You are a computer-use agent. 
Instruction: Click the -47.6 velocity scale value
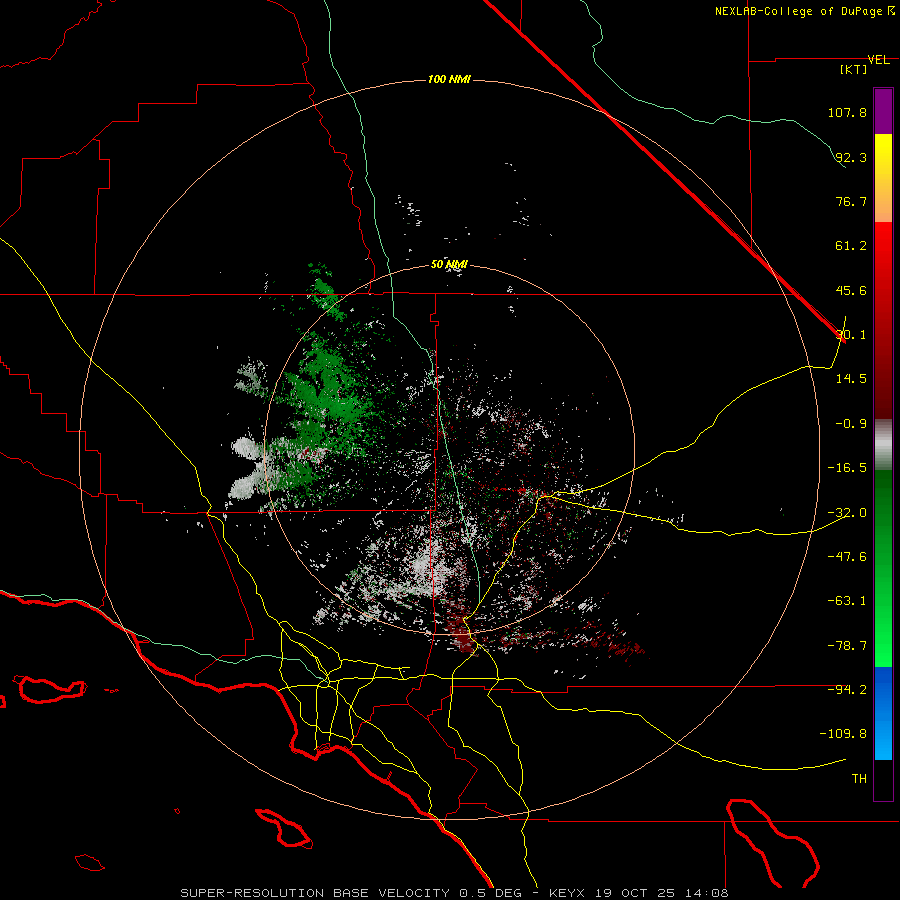point(847,556)
